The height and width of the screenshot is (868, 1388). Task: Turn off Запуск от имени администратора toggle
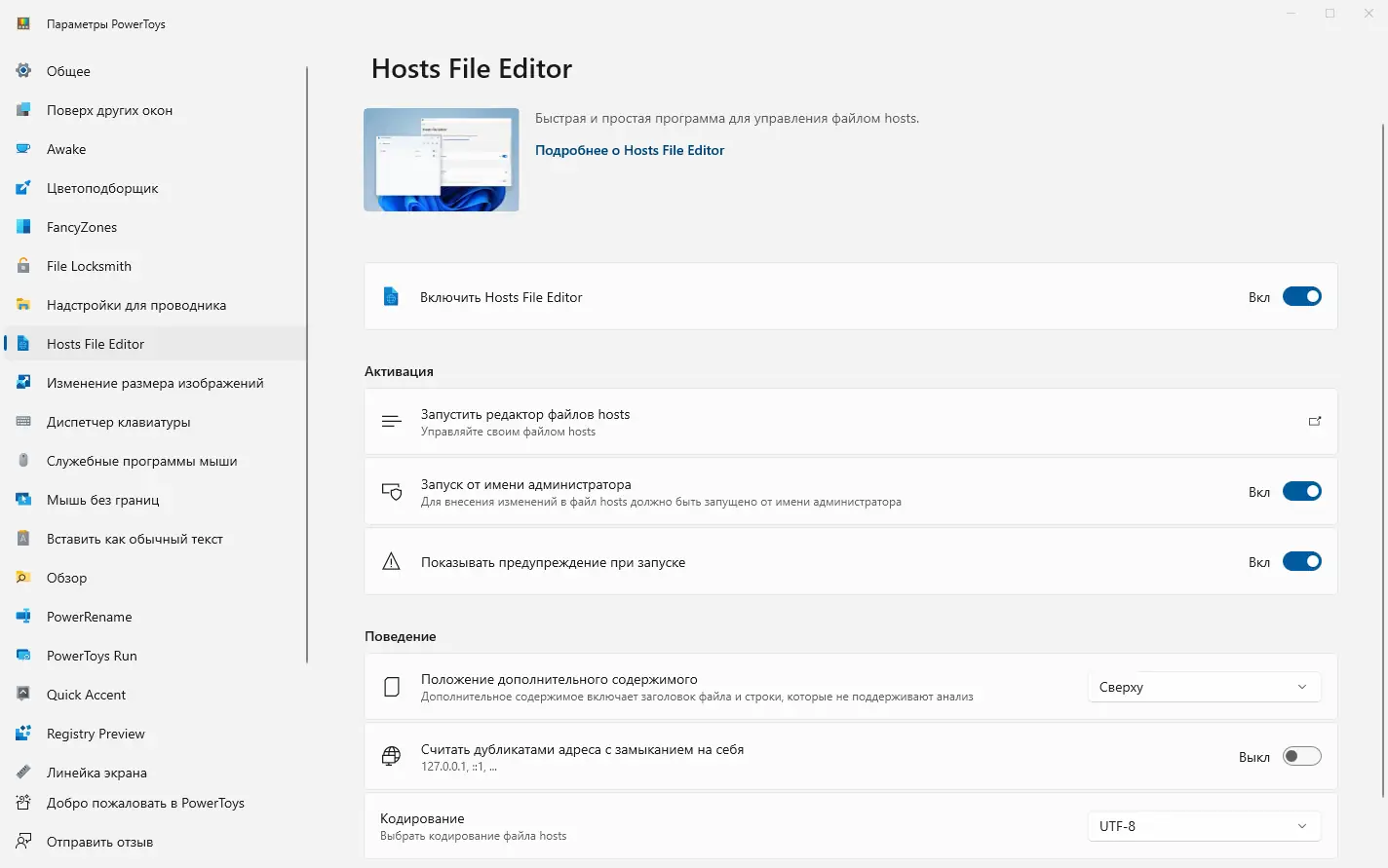click(x=1301, y=492)
